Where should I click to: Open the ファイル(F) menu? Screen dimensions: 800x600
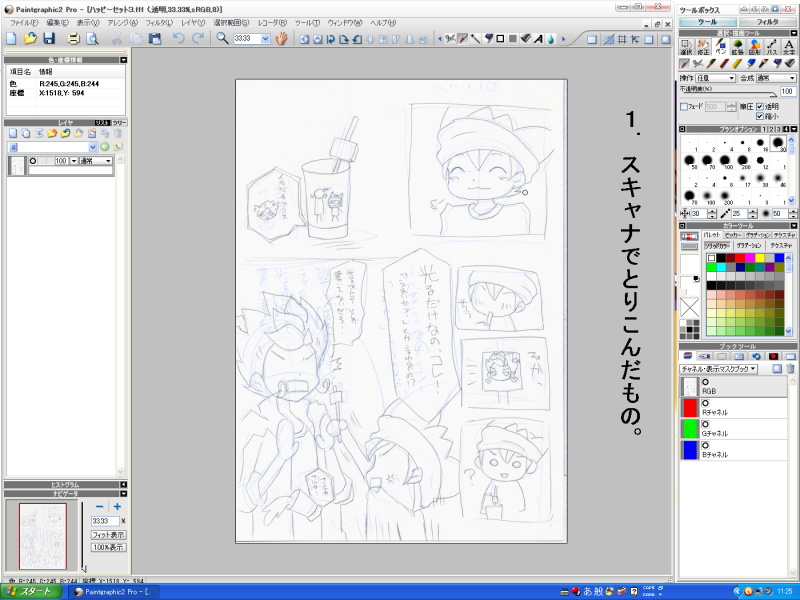24,23
